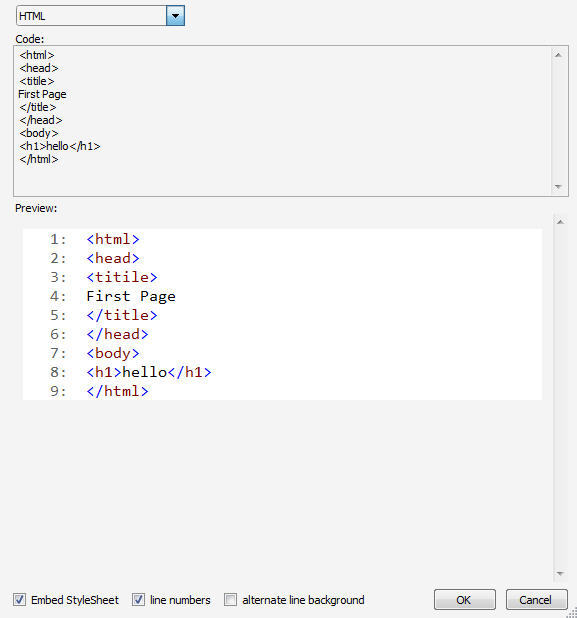Screen dimensions: 577x618
Task: Click '<h1>hello</h1>' line in Code box
Action: (60, 146)
